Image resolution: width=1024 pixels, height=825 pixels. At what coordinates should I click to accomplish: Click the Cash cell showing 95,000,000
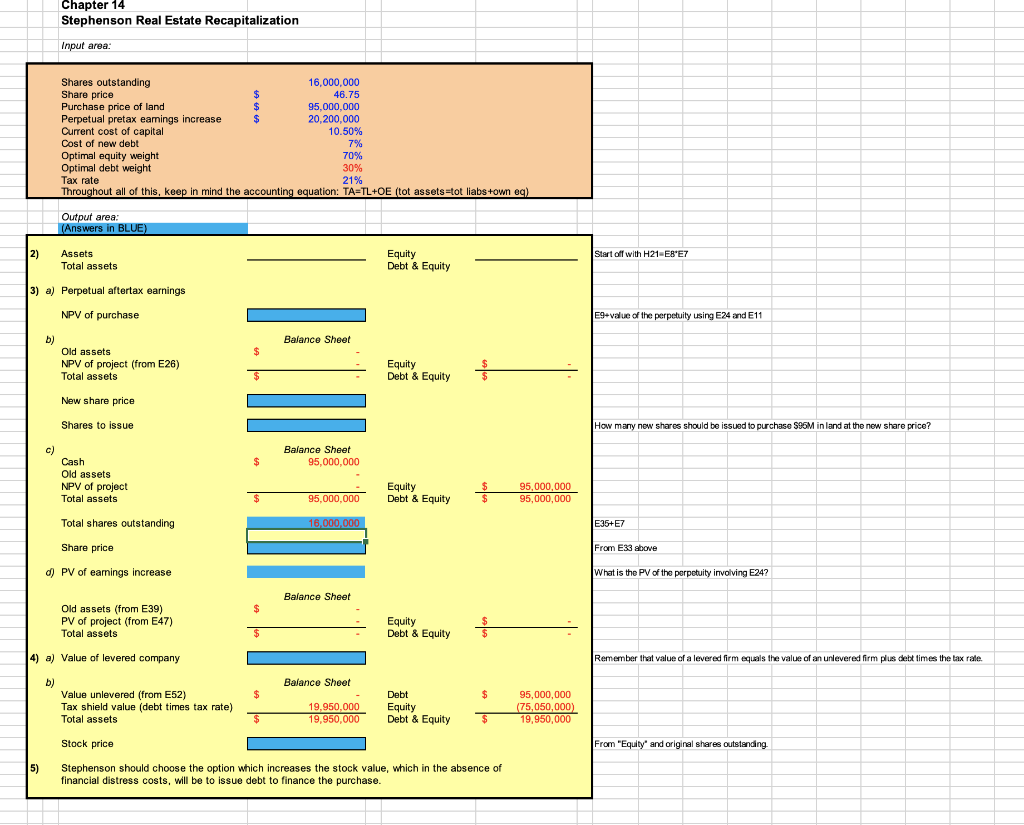tap(332, 461)
